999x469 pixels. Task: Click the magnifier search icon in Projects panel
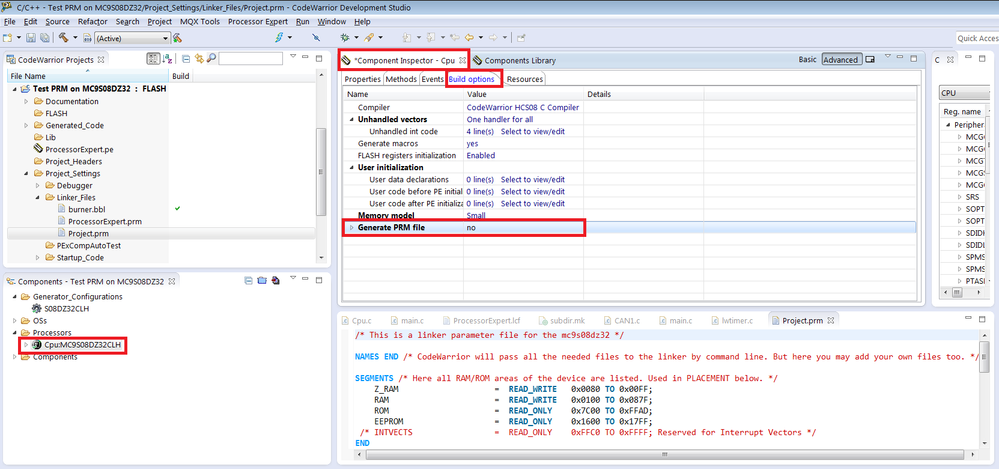(x=212, y=59)
